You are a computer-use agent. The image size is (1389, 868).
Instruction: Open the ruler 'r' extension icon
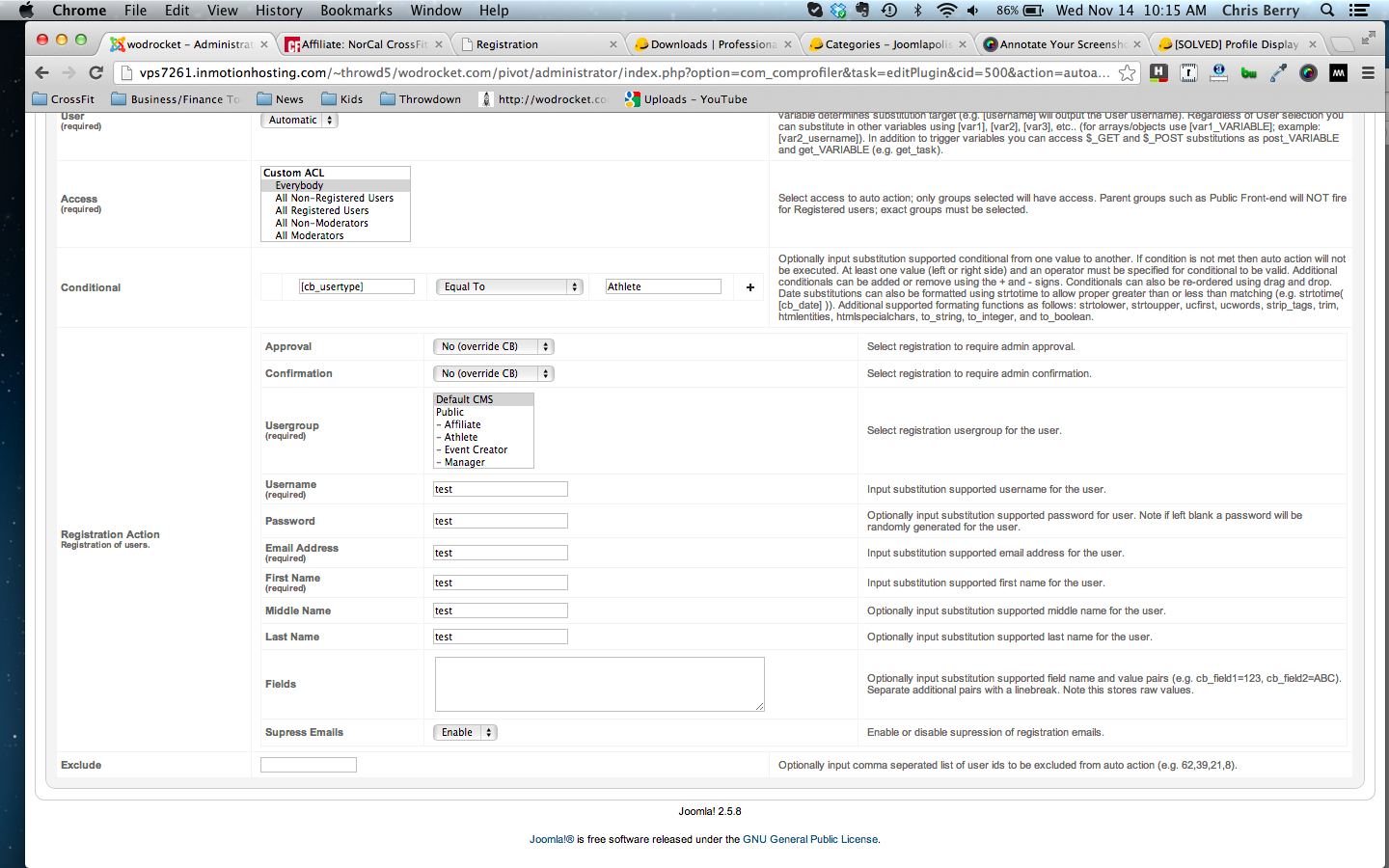point(1188,72)
